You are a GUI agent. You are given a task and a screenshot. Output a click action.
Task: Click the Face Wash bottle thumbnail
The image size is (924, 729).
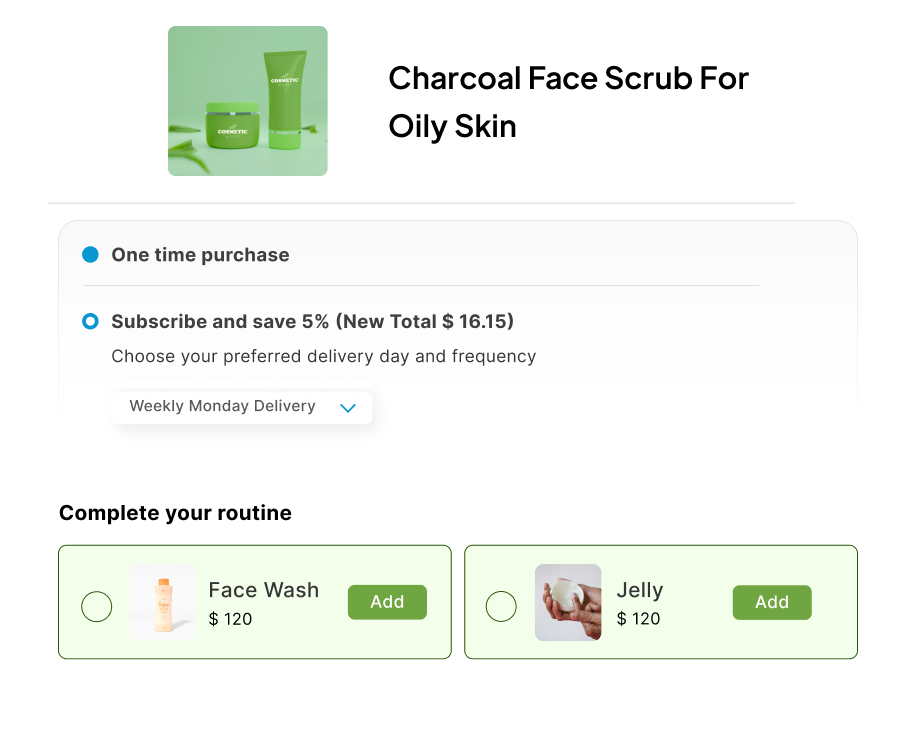coord(162,602)
